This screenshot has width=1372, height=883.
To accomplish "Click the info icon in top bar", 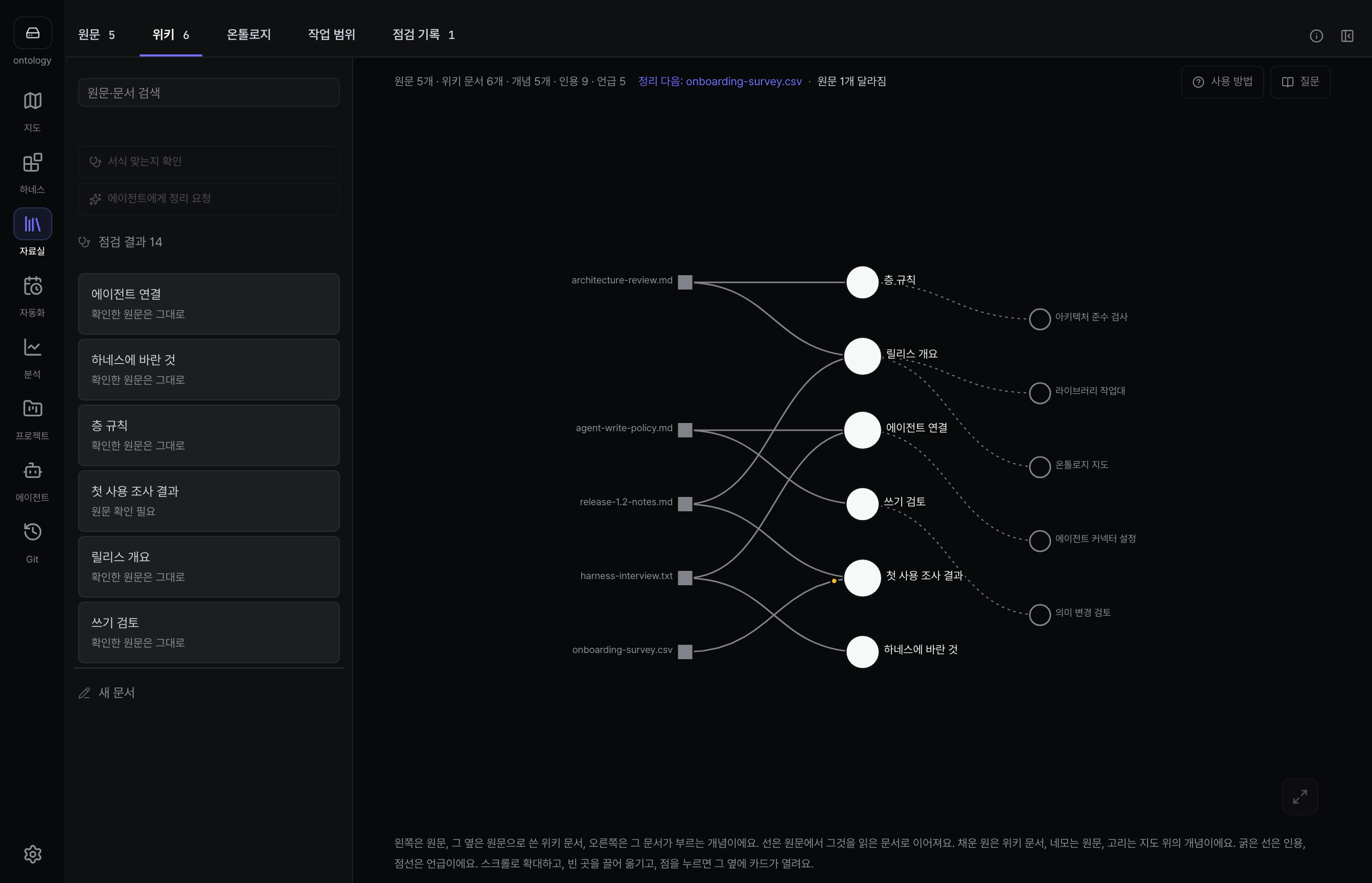I will 1317,35.
